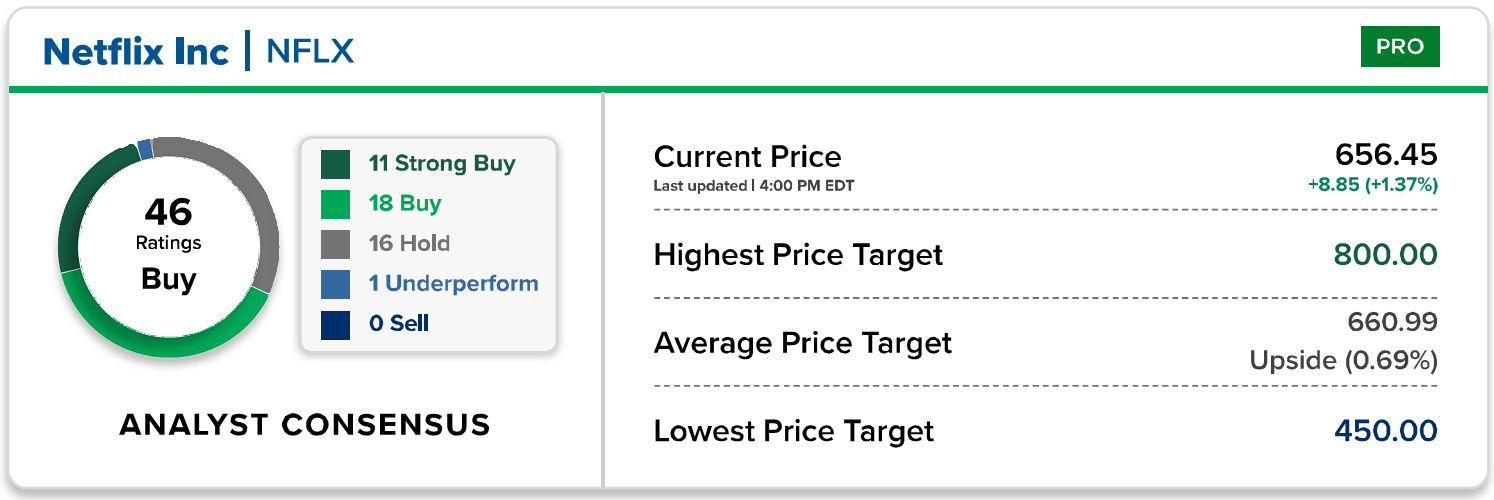
Task: Click the 1 Underperform legend label
Action: pyautogui.click(x=453, y=284)
